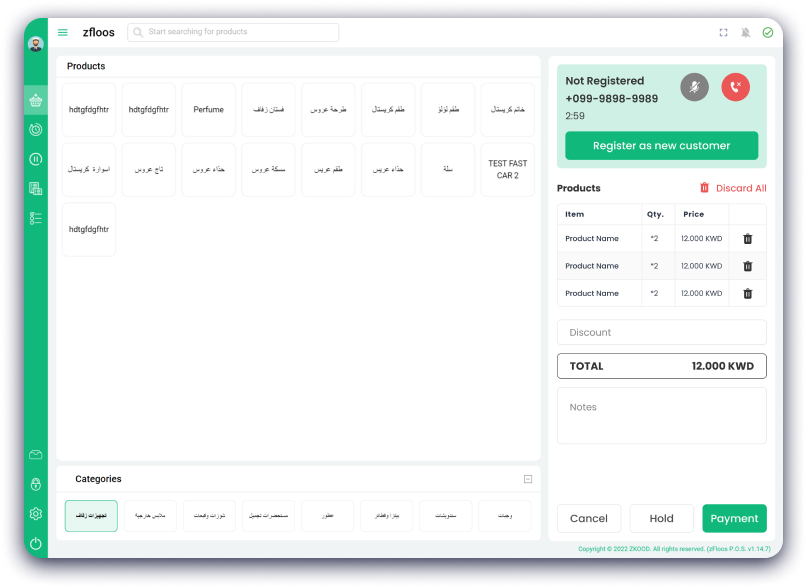Viewport: 807px width, 588px height.
Task: Open the user avatar menu
Action: 36,44
